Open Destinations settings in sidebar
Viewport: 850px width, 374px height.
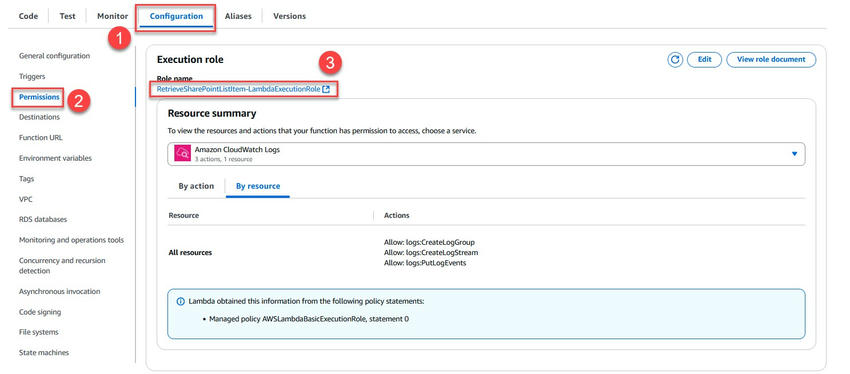pos(39,117)
